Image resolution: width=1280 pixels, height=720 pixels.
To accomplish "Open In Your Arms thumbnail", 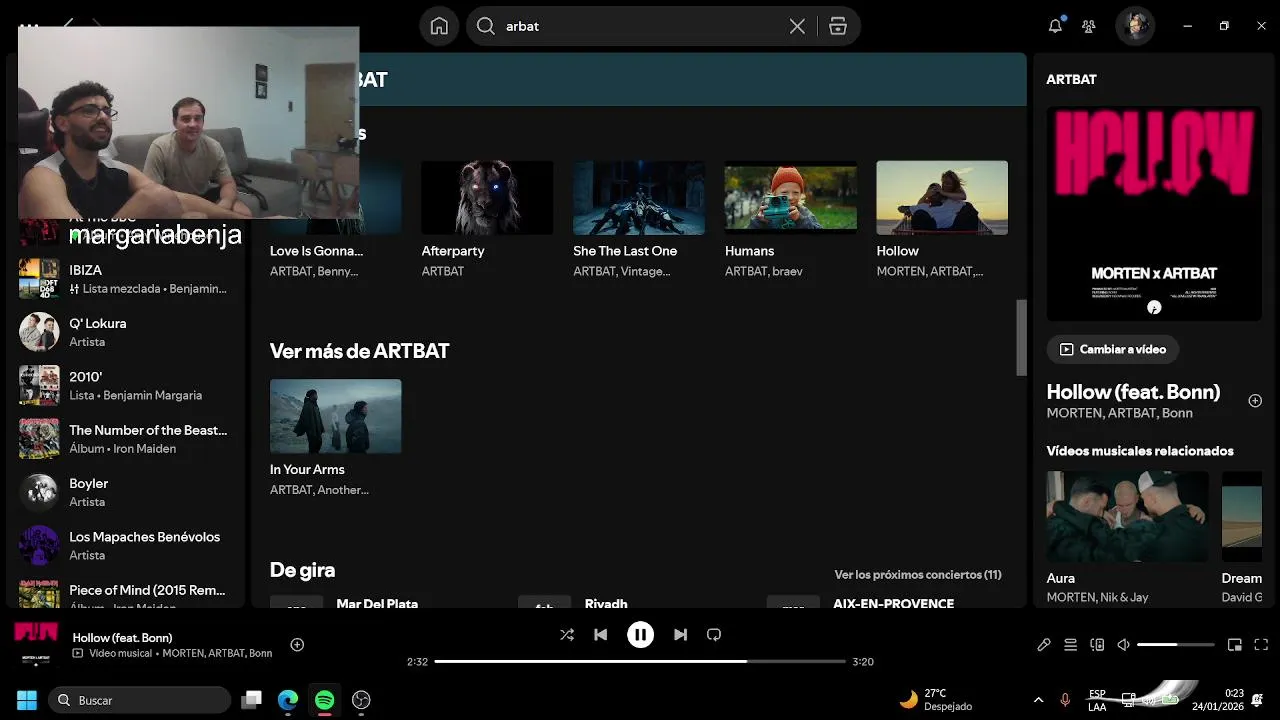I will (336, 416).
